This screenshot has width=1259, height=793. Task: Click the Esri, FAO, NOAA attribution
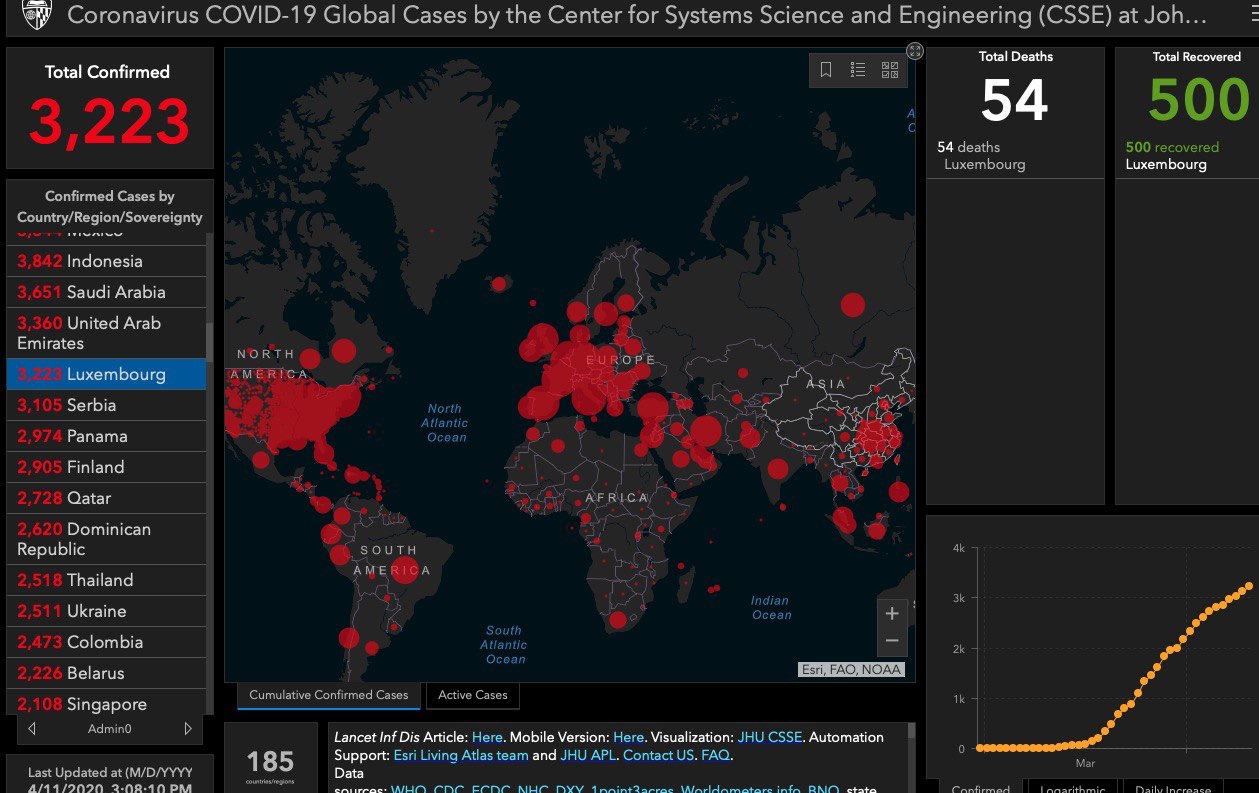852,670
